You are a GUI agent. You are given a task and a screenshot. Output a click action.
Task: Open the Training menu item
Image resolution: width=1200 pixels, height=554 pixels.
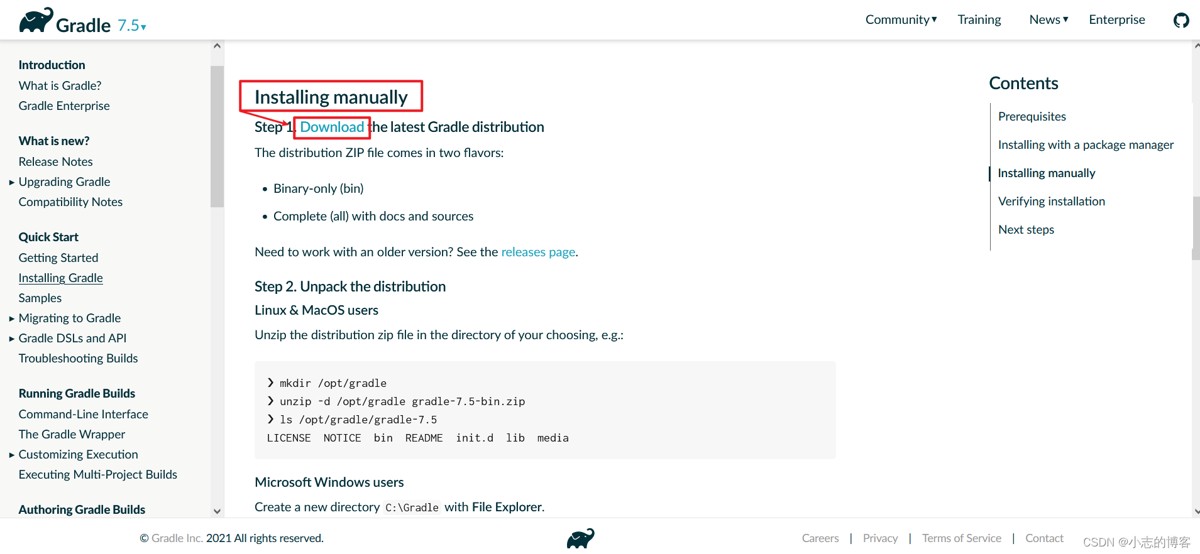979,19
